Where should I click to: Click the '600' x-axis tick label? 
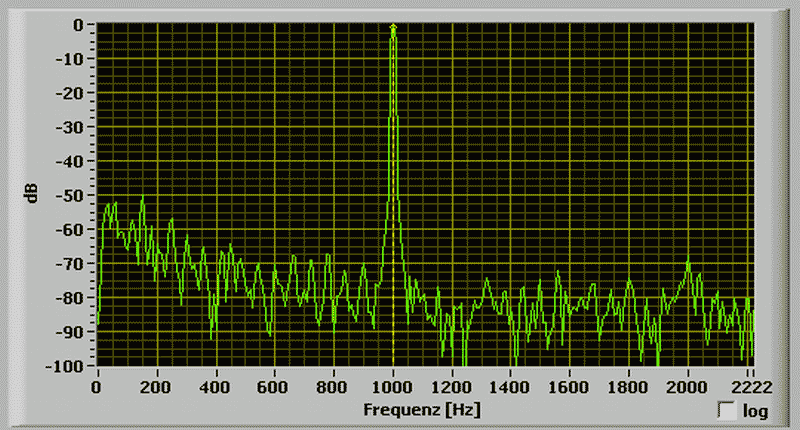click(x=273, y=388)
